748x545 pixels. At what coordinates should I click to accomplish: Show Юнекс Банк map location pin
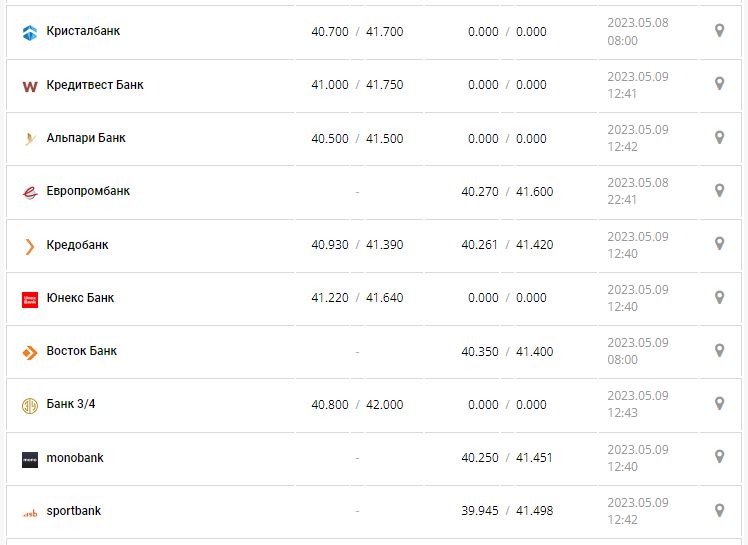pyautogui.click(x=719, y=297)
